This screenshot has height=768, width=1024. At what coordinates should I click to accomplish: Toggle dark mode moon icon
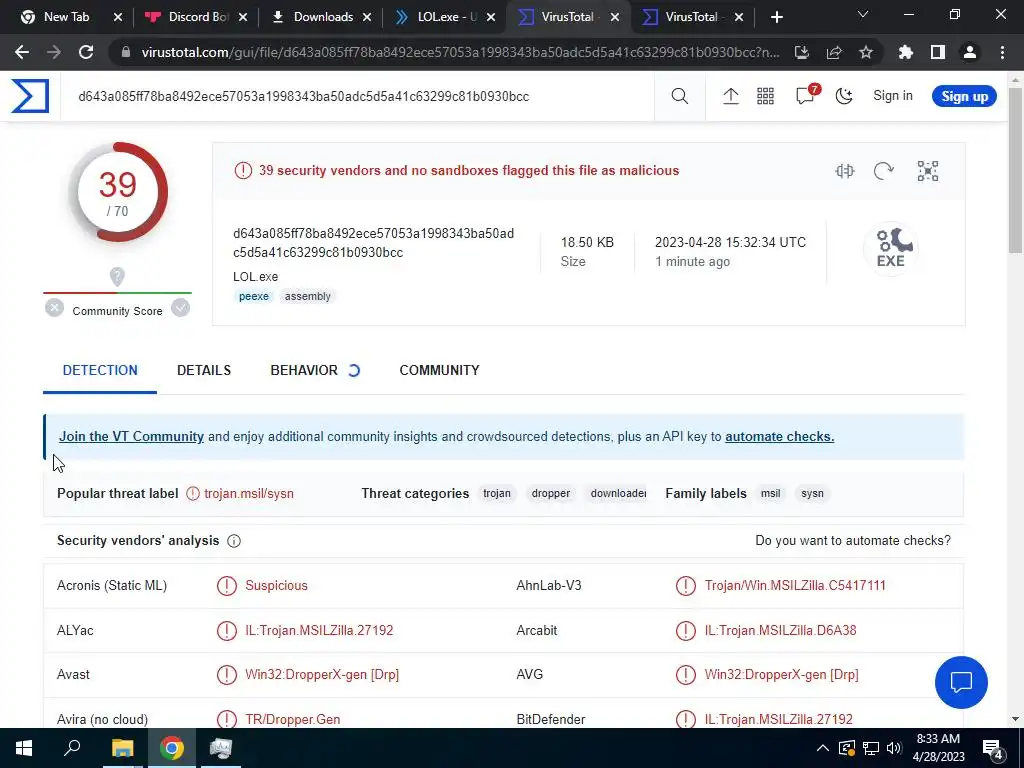[x=844, y=96]
